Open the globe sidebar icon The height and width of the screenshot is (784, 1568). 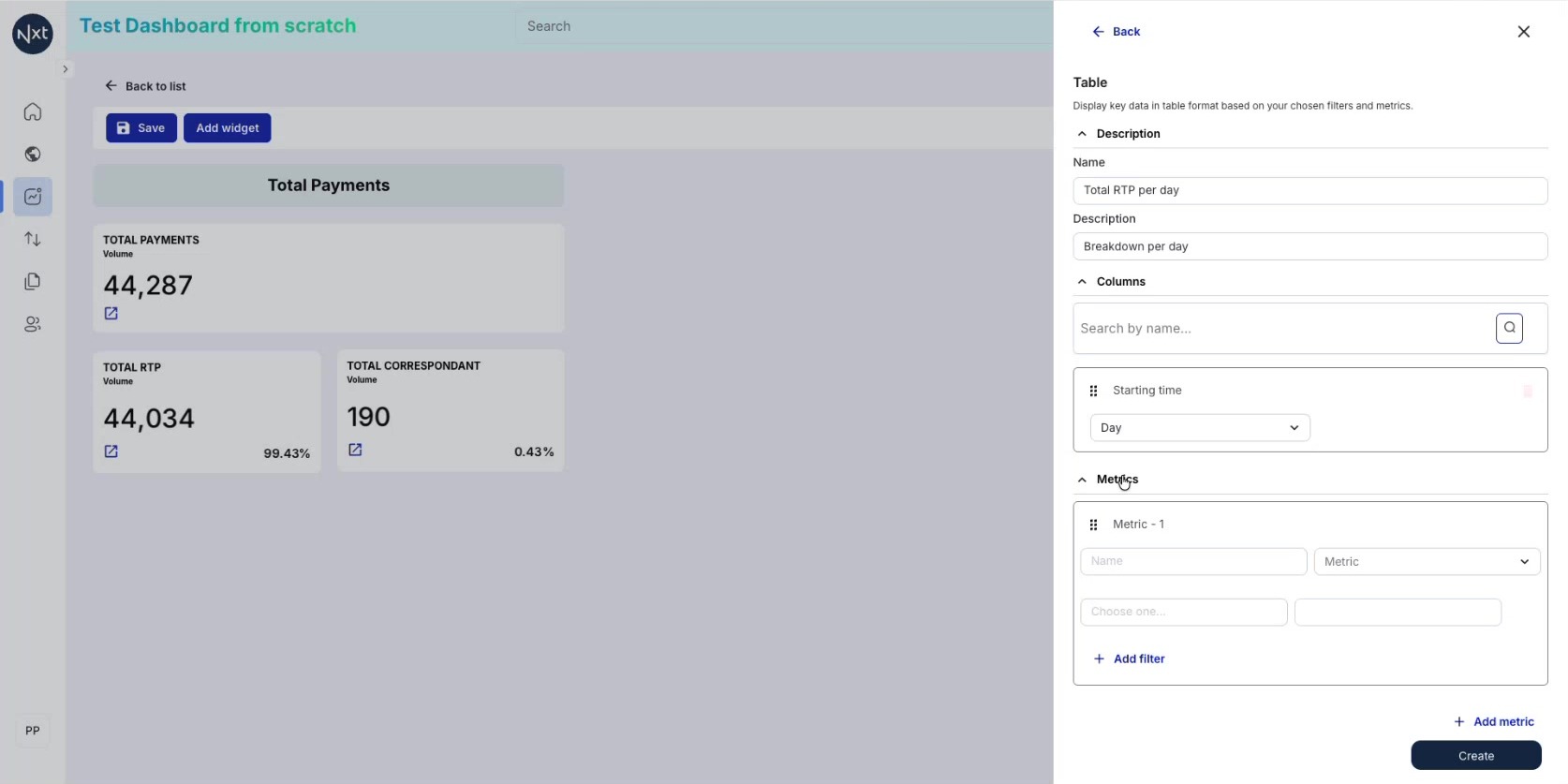coord(33,155)
